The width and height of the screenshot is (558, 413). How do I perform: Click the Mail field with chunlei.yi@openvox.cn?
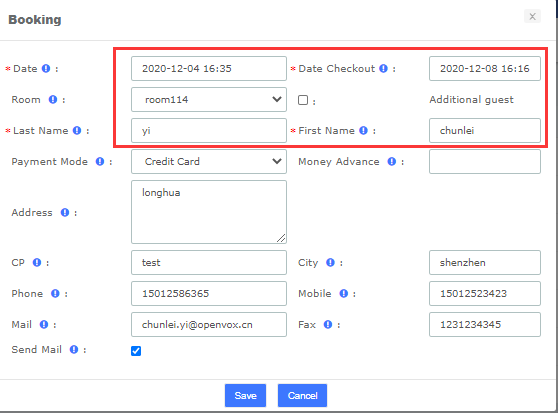209,324
